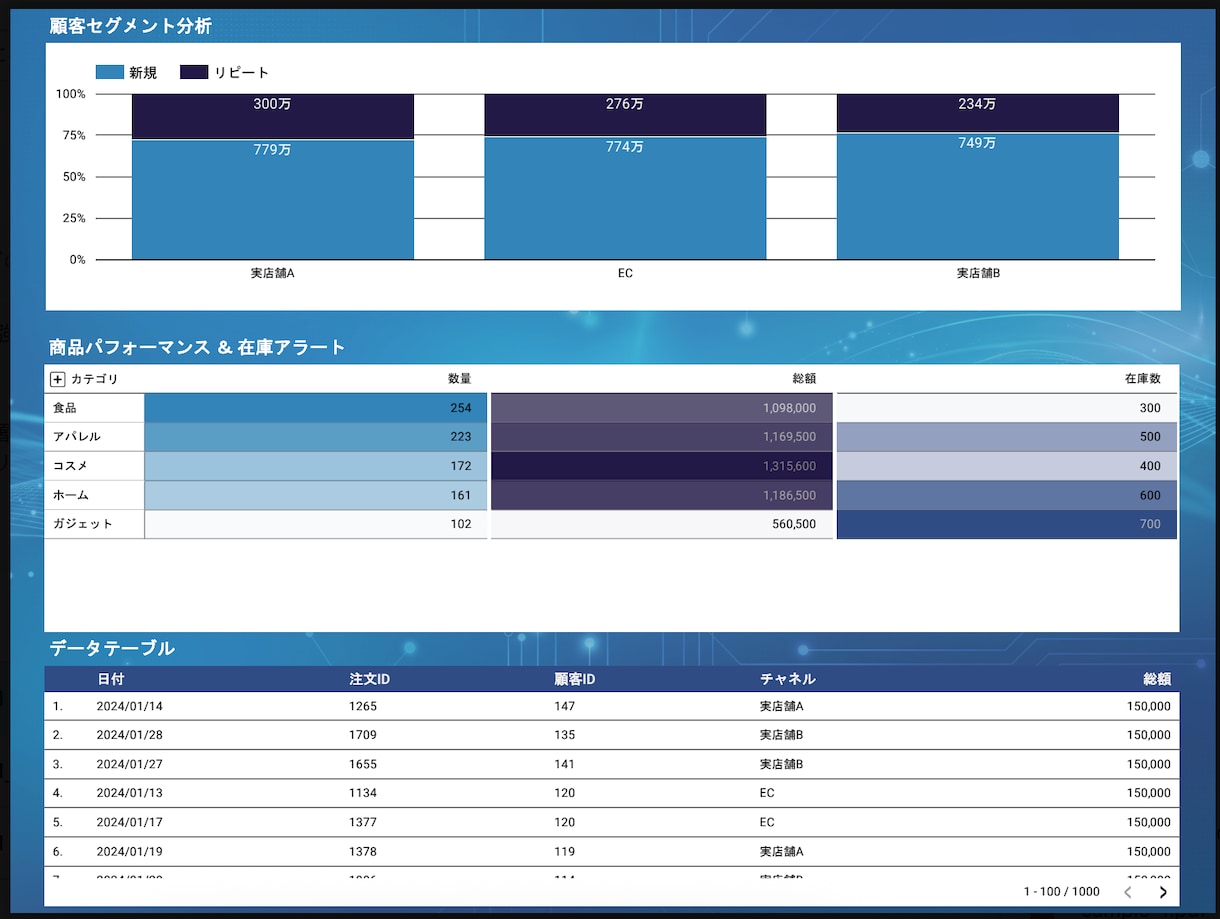Click the 1,315,600 total cell
This screenshot has height=919, width=1220.
(662, 466)
